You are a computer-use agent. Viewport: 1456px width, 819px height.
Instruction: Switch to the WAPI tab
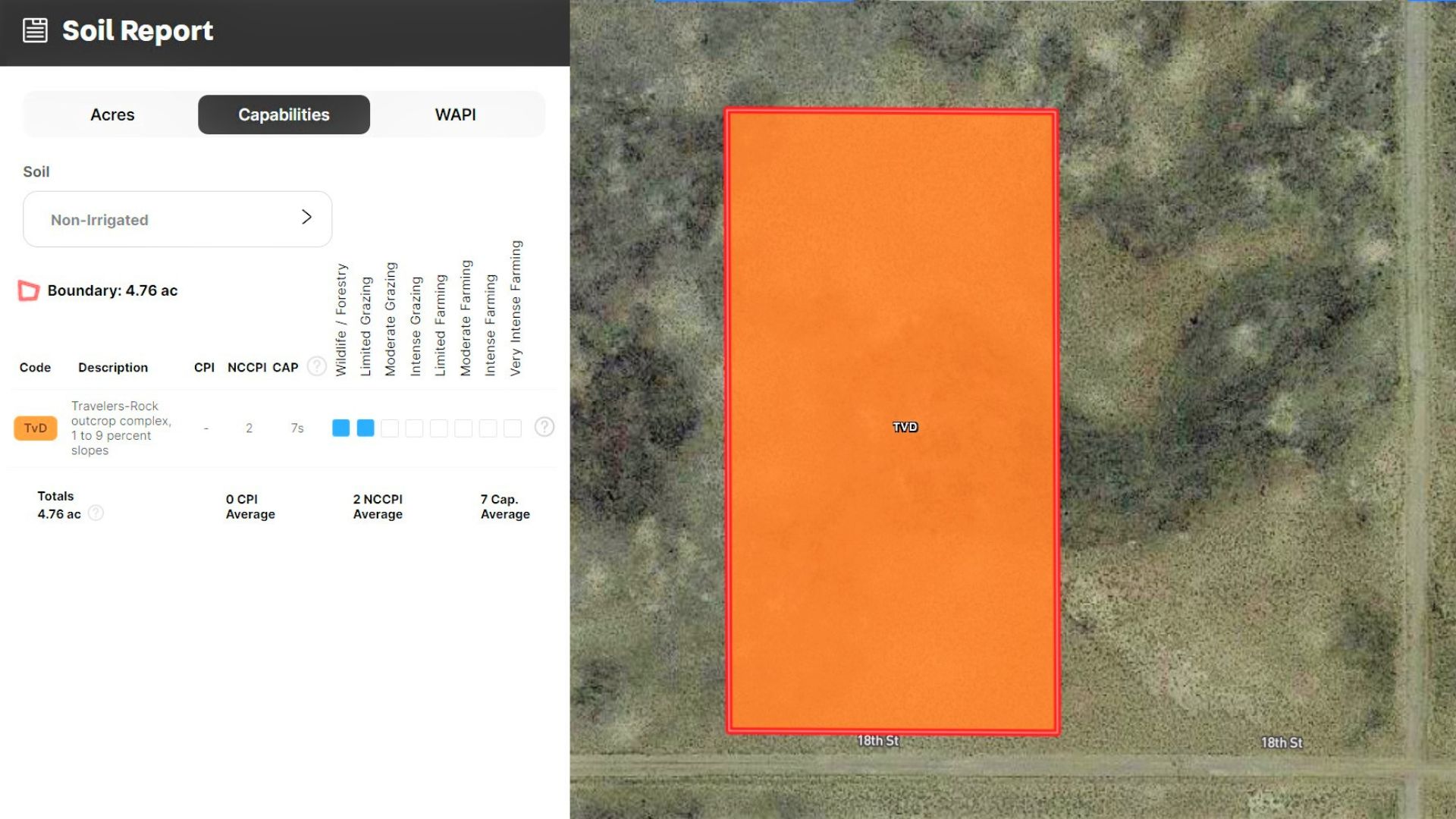coord(455,115)
